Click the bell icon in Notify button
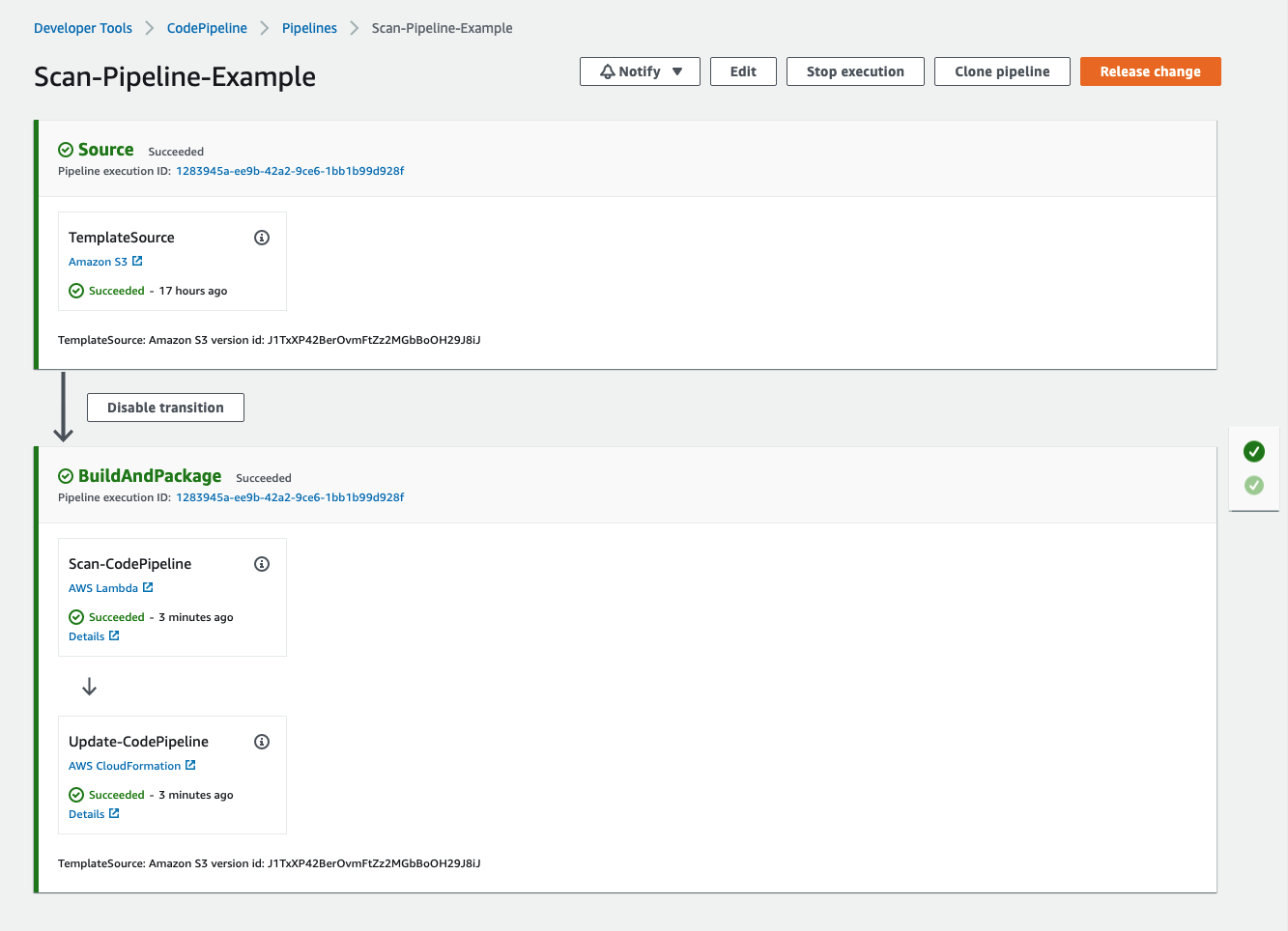 tap(608, 71)
